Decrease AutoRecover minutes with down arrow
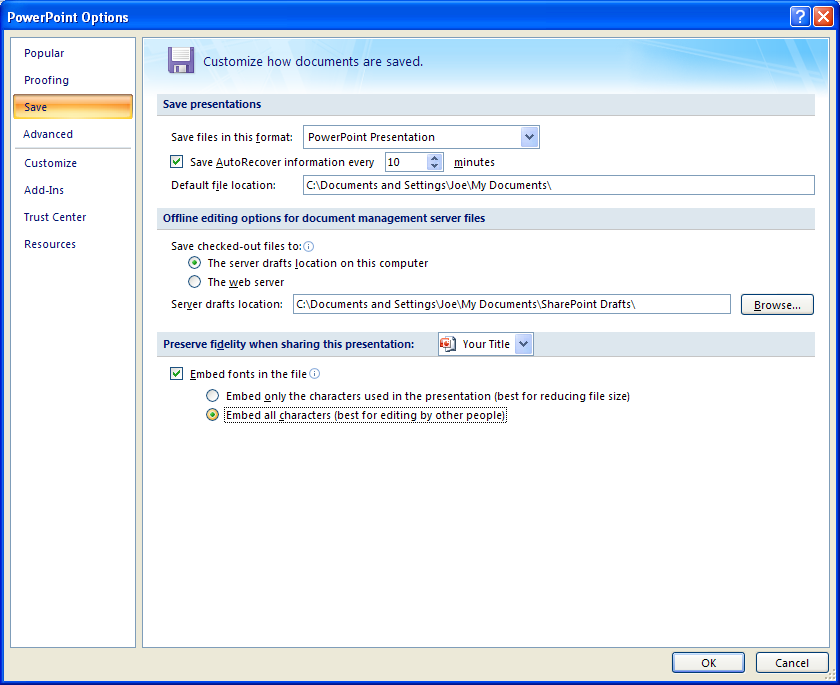Image resolution: width=840 pixels, height=685 pixels. click(434, 166)
